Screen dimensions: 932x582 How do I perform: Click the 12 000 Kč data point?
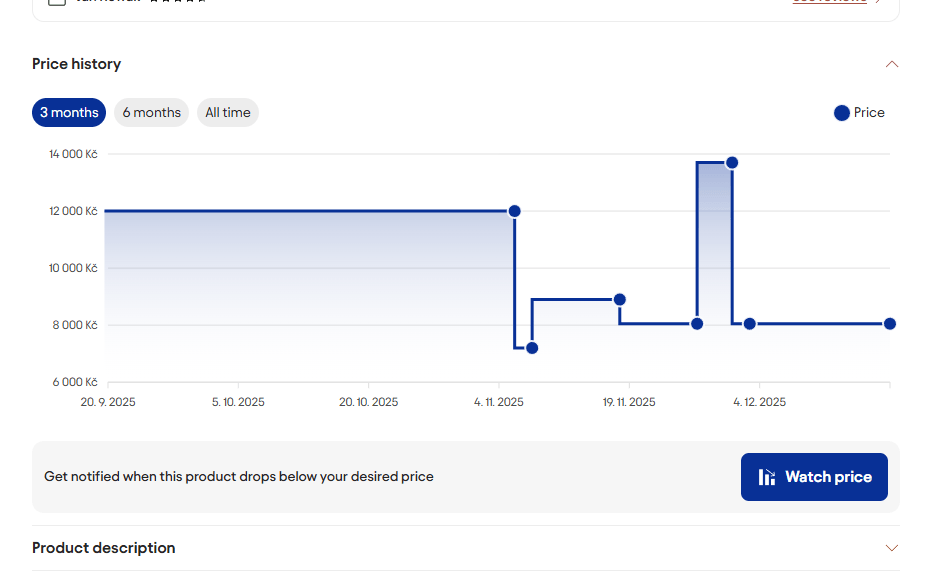514,211
